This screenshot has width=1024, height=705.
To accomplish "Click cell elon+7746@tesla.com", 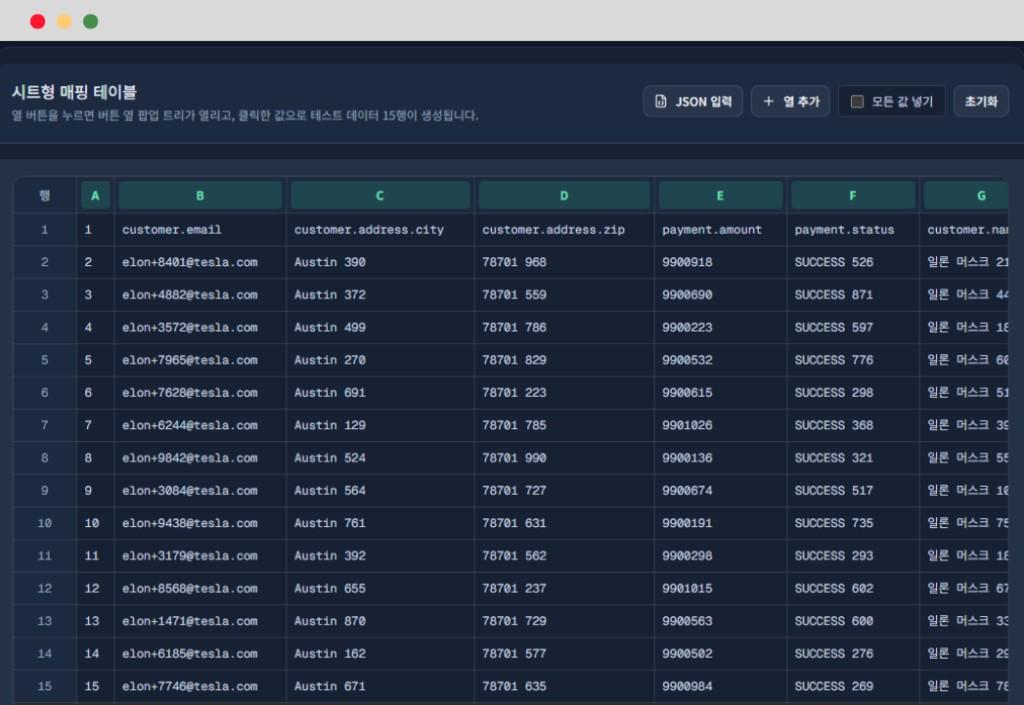I will (x=200, y=686).
